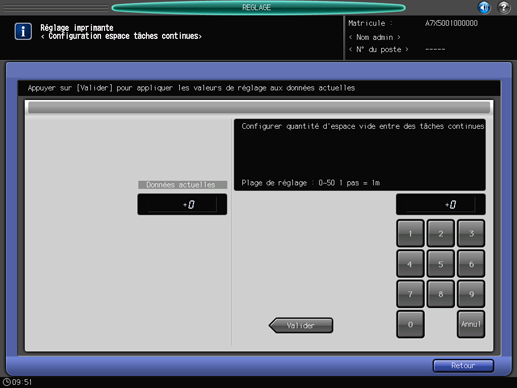Click the REGLAGE title banner
This screenshot has width=517, height=388.
(x=258, y=7)
